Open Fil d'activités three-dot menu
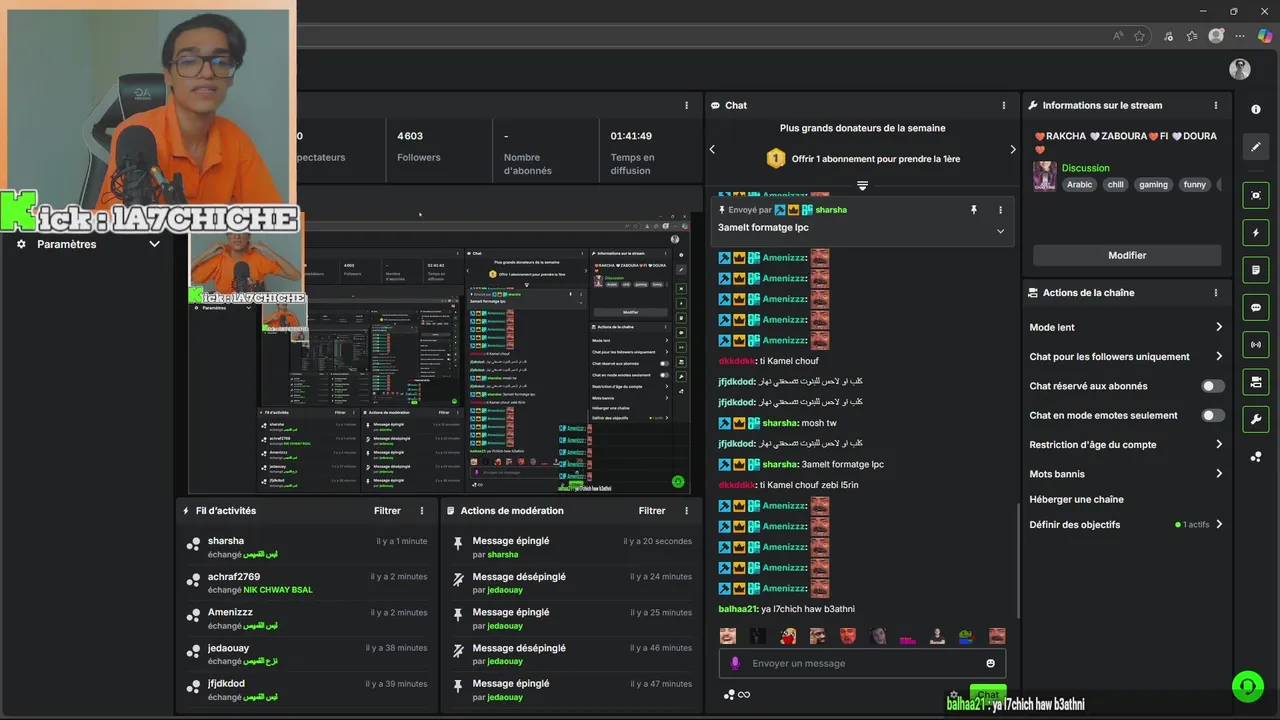Viewport: 1280px width, 720px height. tap(422, 511)
